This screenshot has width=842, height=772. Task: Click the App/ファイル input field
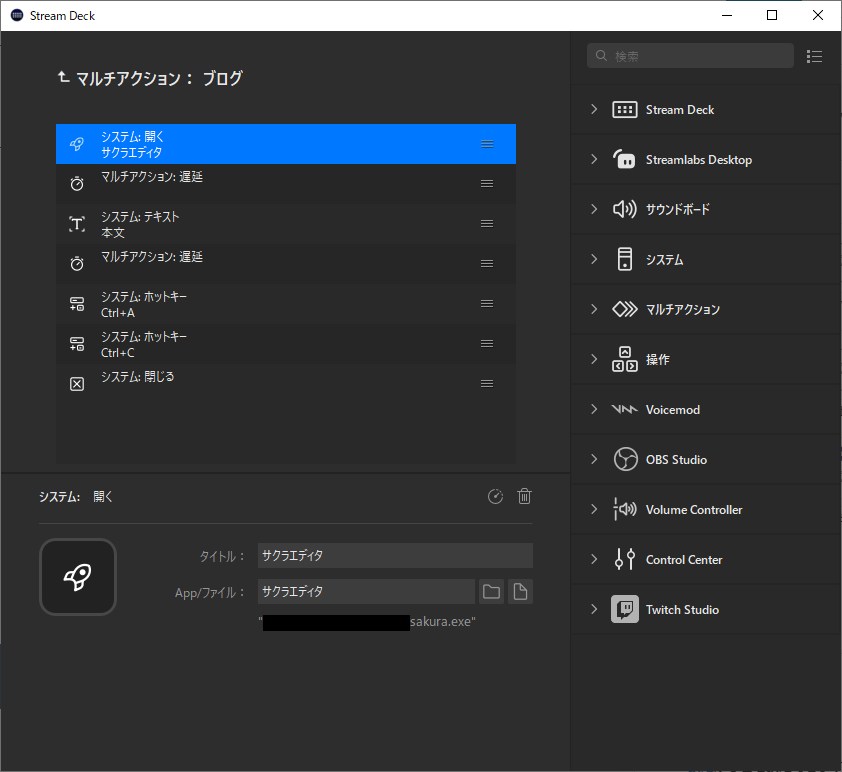tap(366, 592)
